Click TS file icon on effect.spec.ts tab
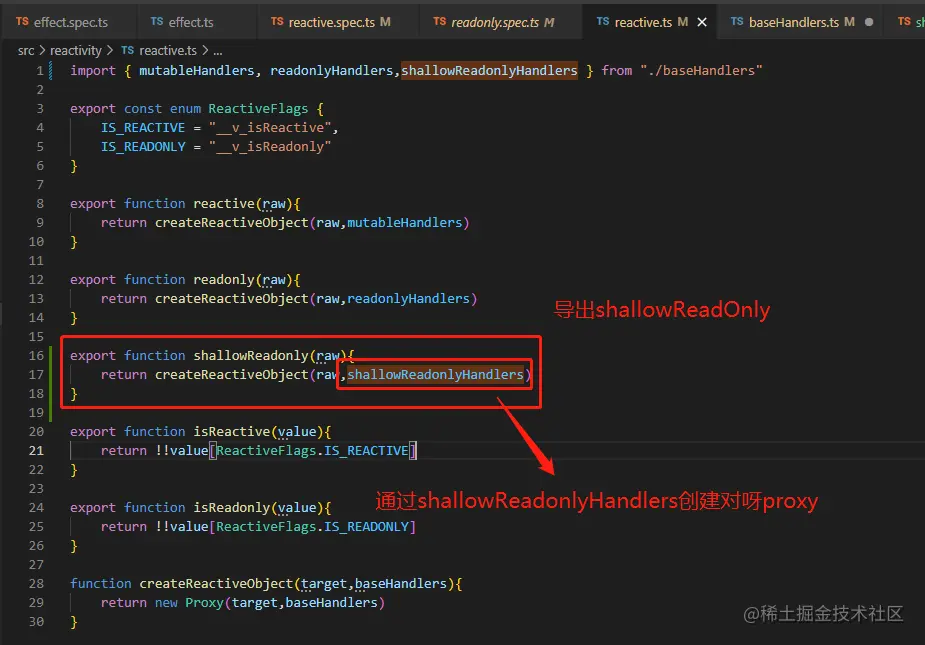The height and width of the screenshot is (645, 925). [x=22, y=22]
